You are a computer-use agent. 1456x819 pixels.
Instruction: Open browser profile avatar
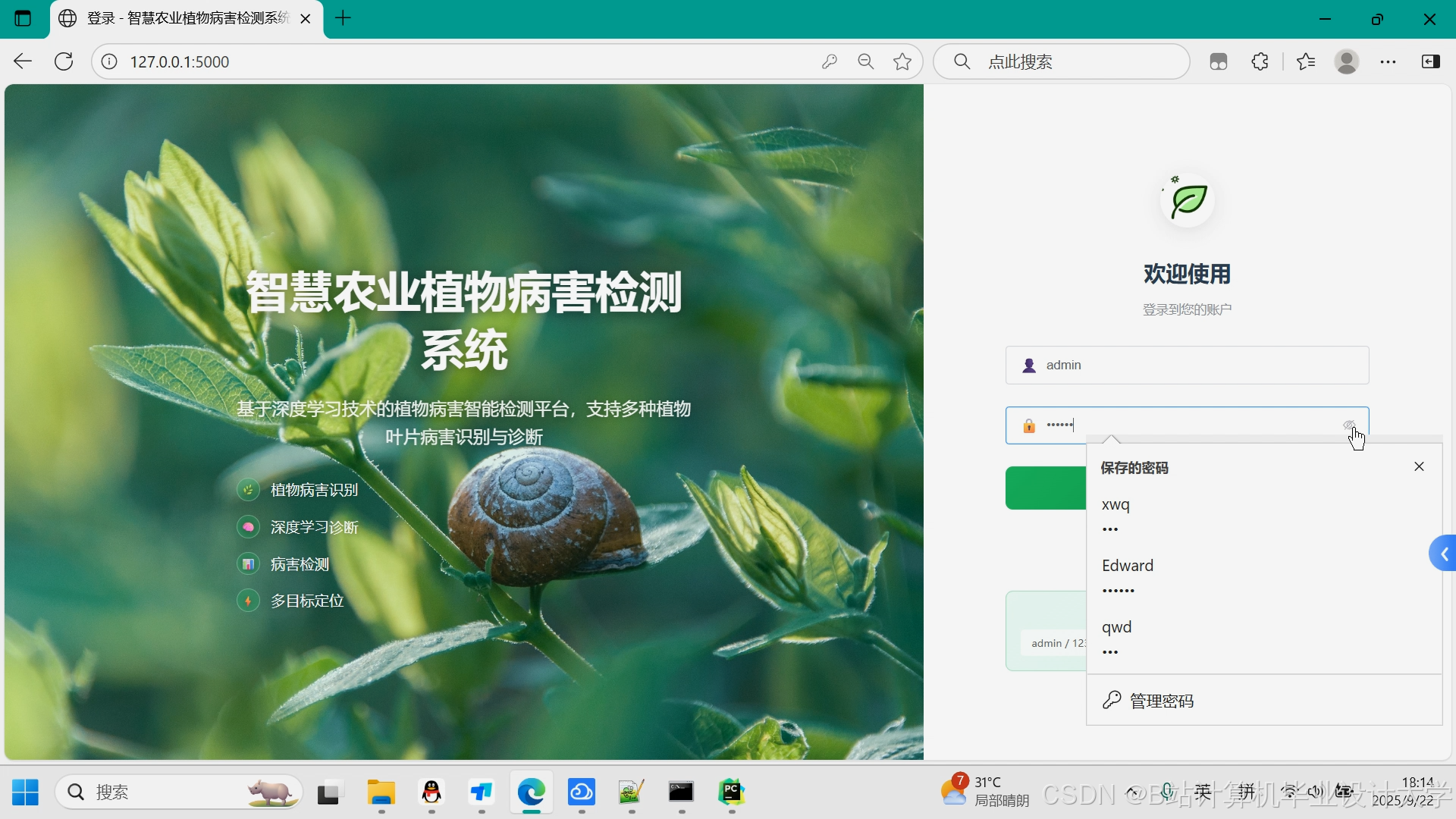coord(1347,61)
